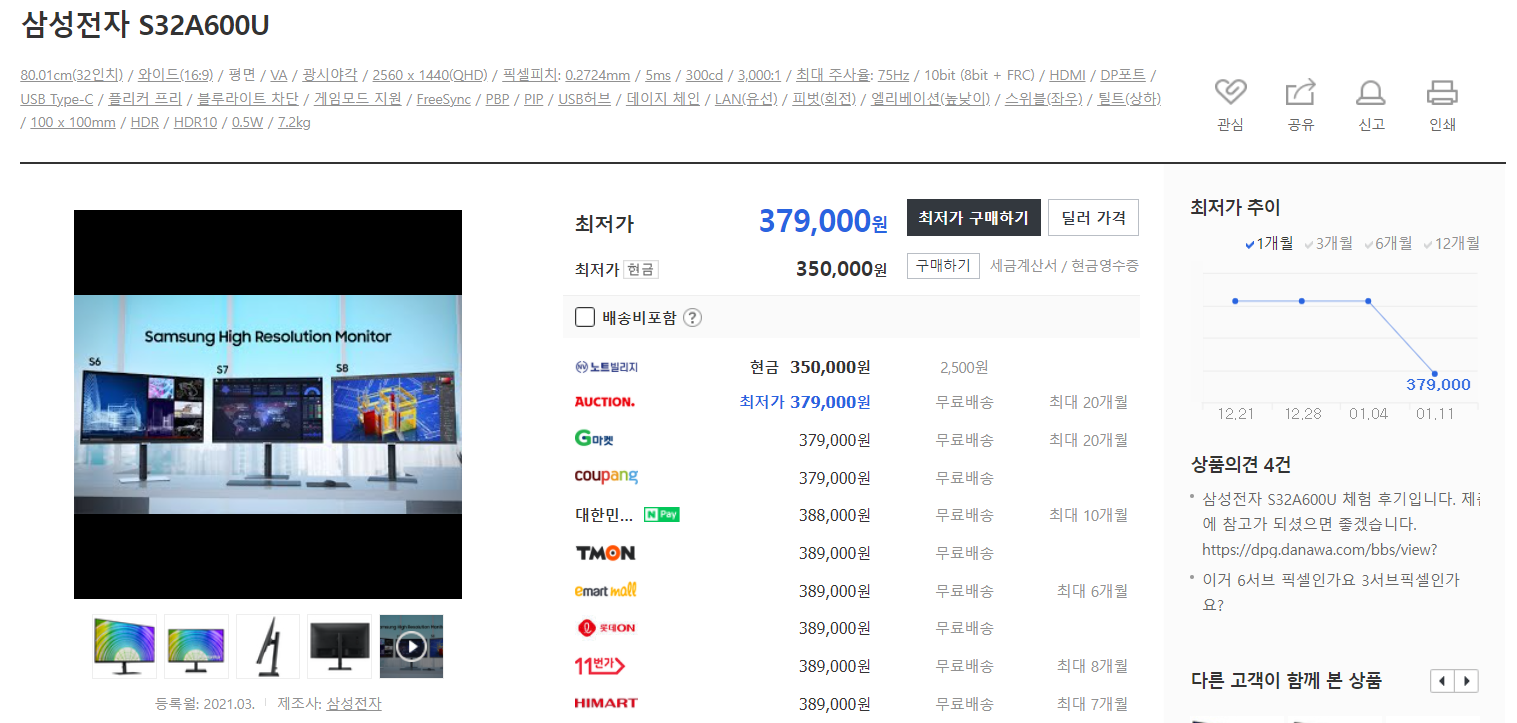1517x723 pixels.
Task: Click 노트빌리지's 현금 350,000원 price
Action: (x=810, y=367)
